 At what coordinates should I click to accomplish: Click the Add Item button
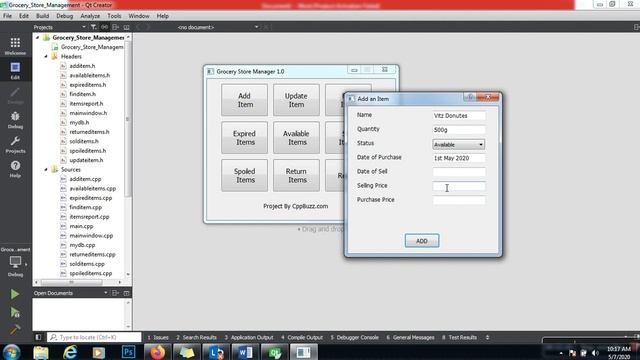[244, 100]
